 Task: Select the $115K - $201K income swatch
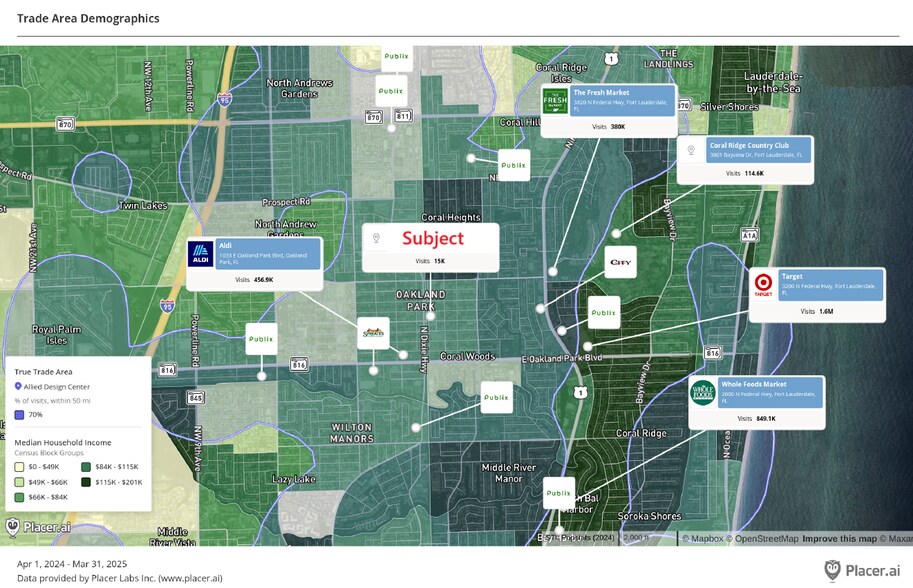point(86,482)
